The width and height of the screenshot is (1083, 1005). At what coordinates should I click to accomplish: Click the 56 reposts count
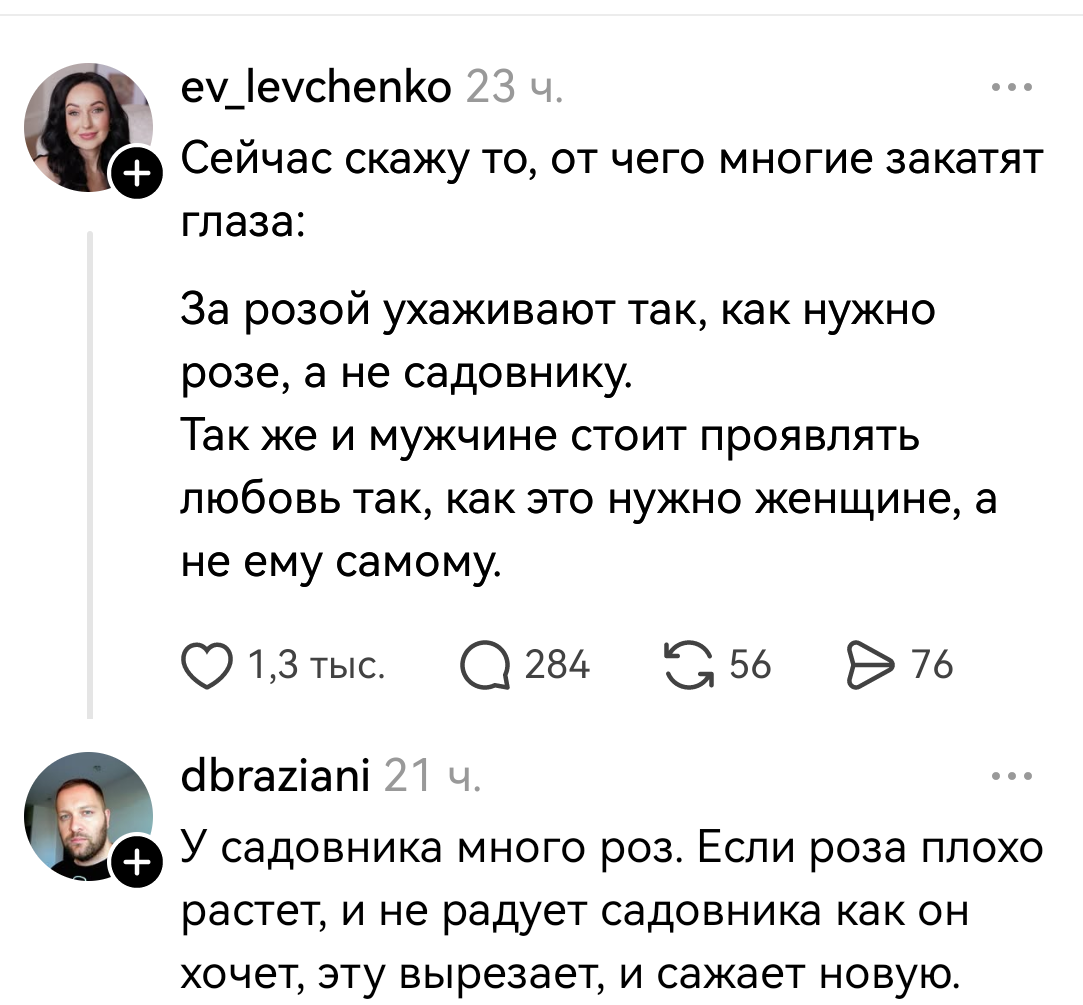coord(750,664)
